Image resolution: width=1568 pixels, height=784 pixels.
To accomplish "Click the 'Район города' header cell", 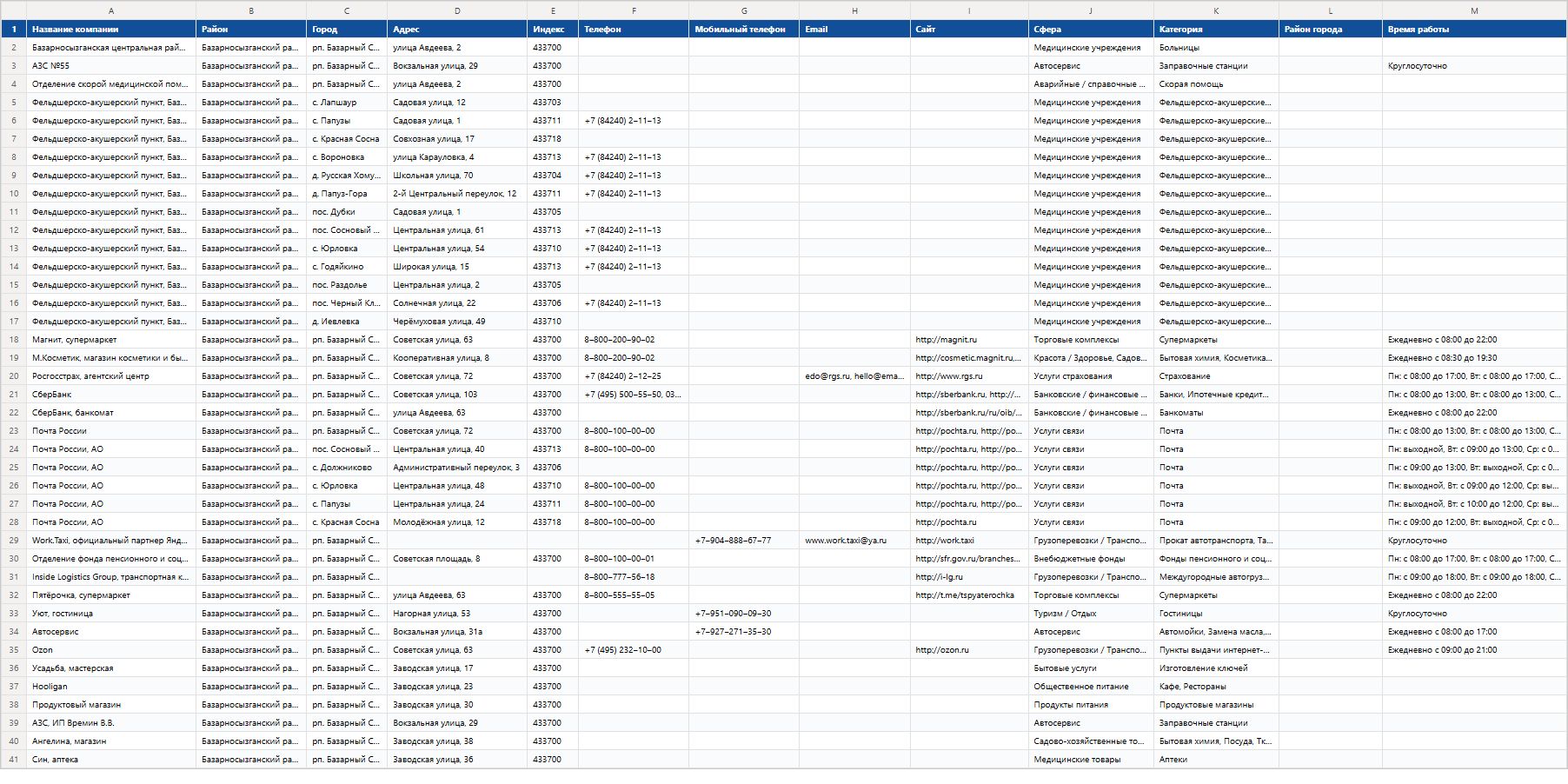I will [x=1331, y=30].
